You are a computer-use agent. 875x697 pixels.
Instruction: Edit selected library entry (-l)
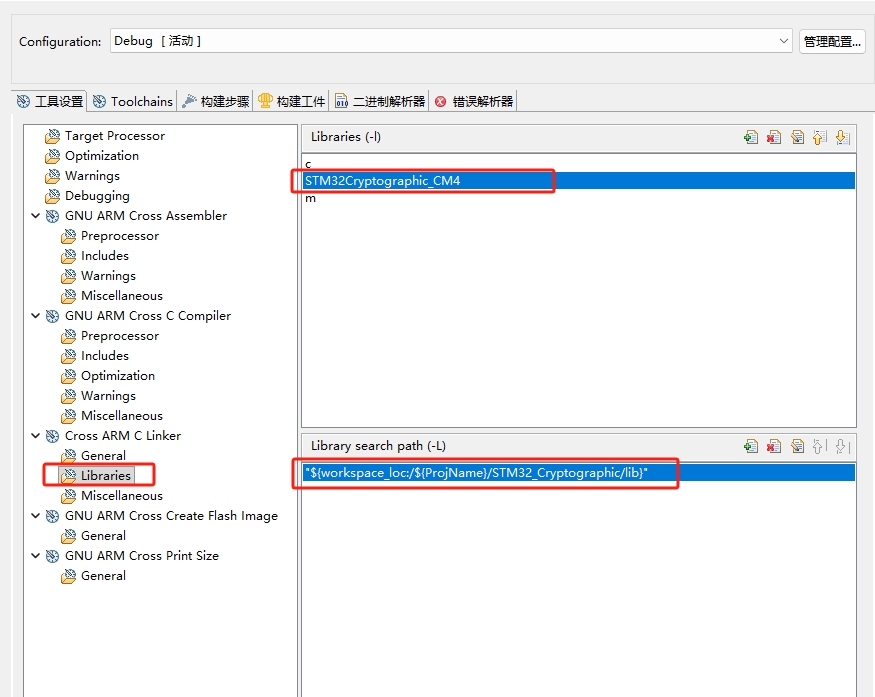(797, 137)
